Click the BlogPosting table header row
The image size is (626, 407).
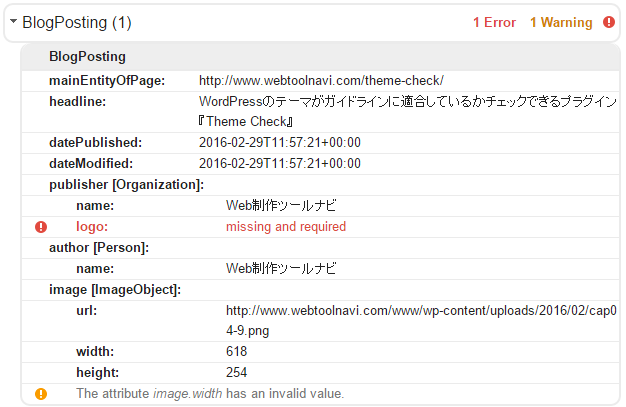[320, 57]
